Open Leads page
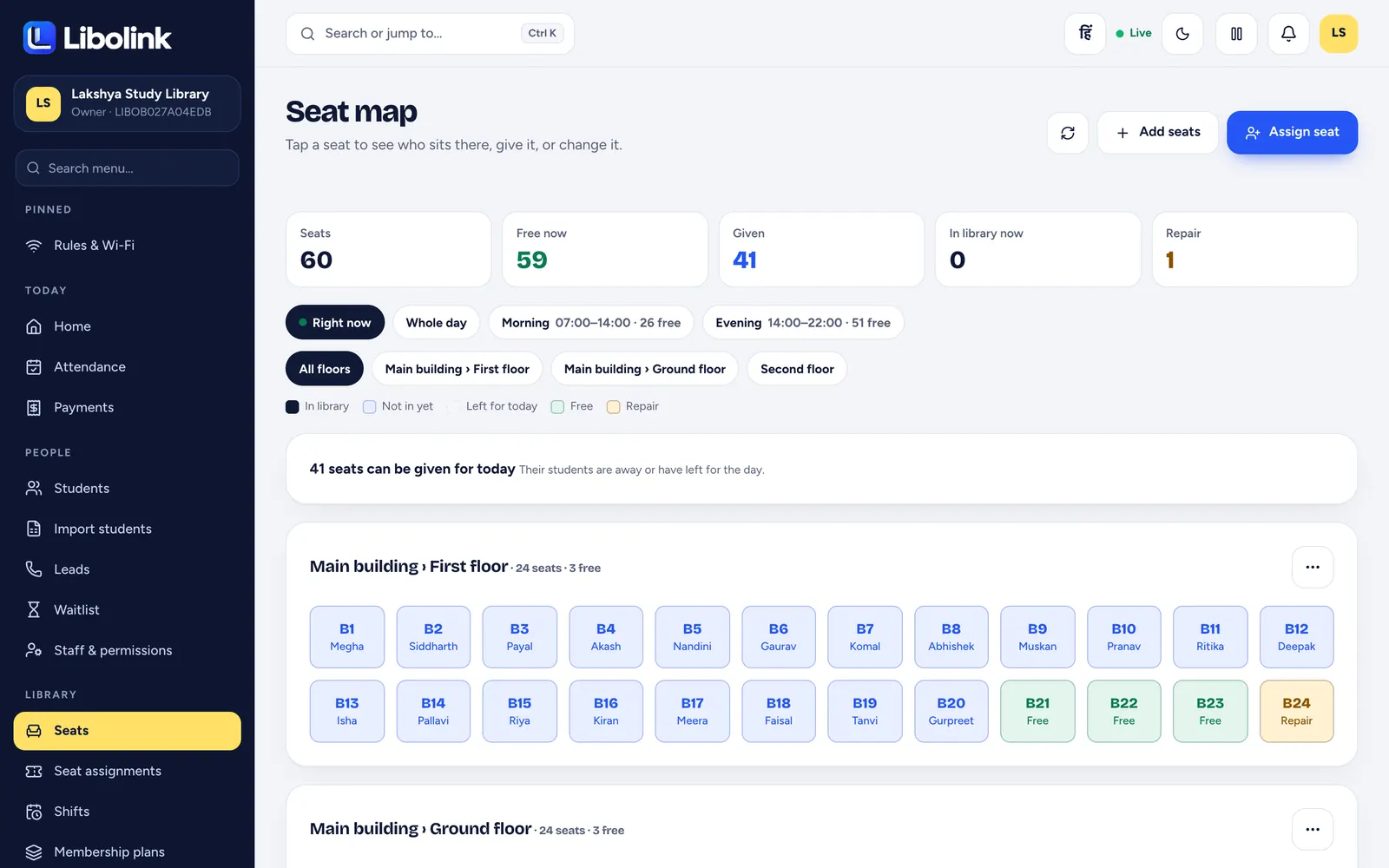Screen dimensions: 1389x868 click(127, 569)
